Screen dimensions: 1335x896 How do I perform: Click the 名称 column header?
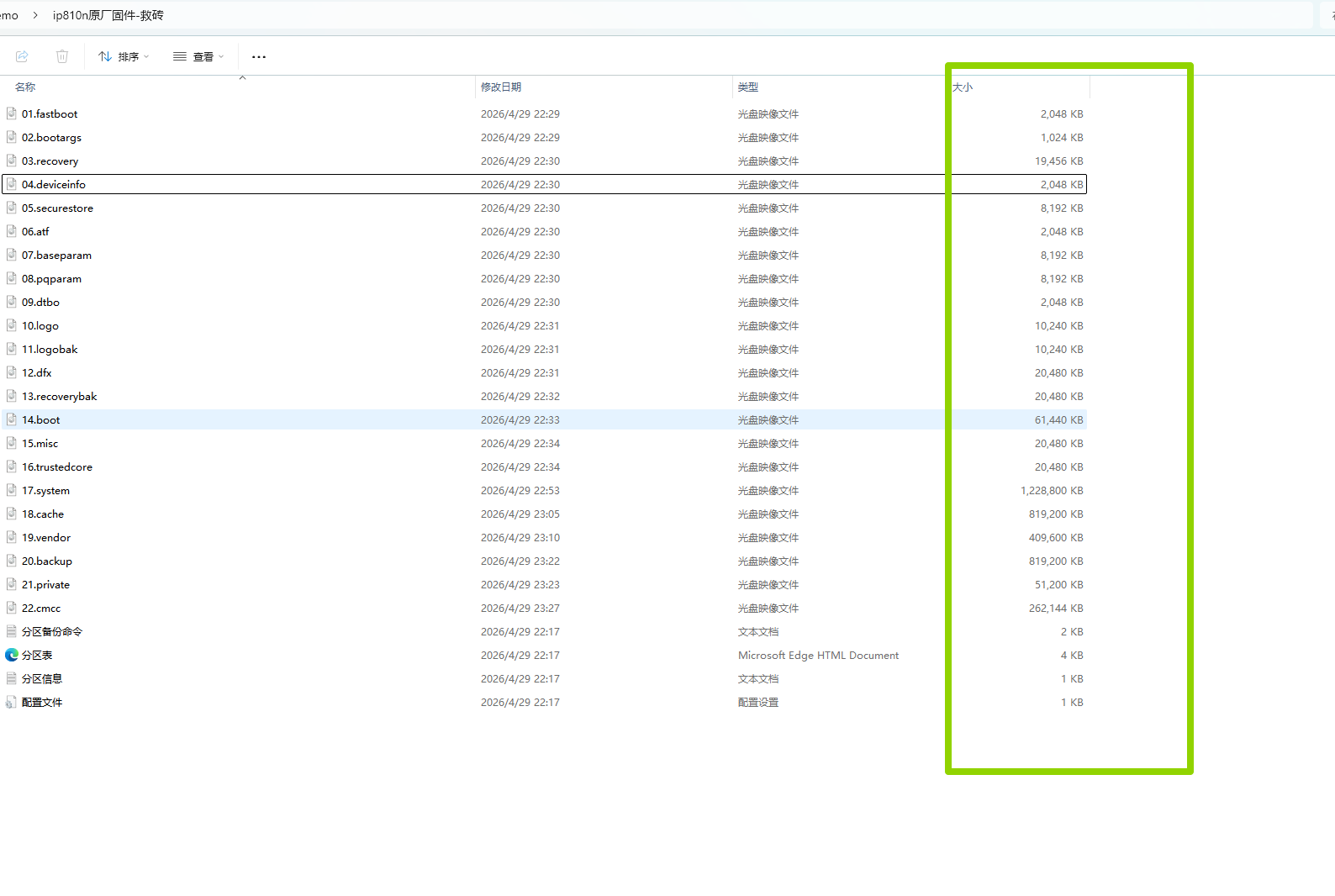coord(25,87)
